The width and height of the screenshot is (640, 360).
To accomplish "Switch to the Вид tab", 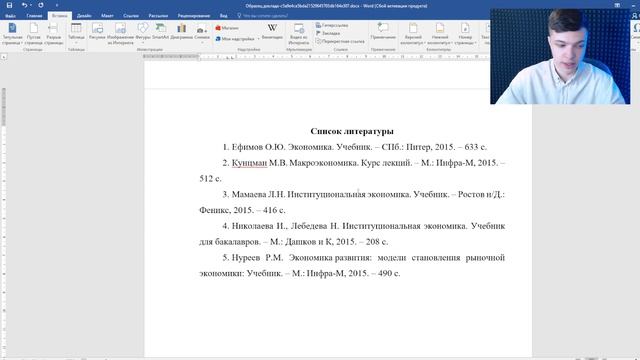I will click(x=224, y=16).
